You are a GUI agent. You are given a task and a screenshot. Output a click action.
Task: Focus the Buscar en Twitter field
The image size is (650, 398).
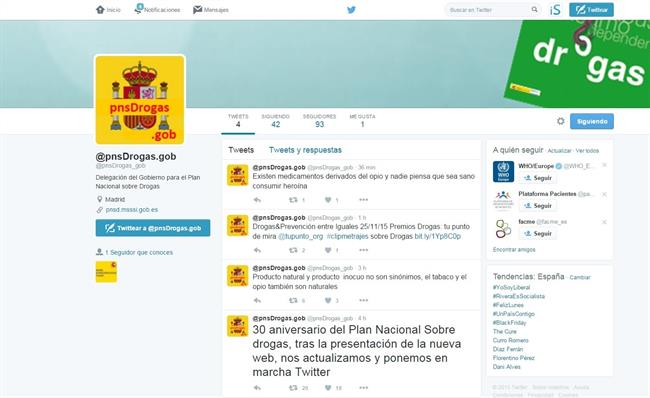coord(493,10)
